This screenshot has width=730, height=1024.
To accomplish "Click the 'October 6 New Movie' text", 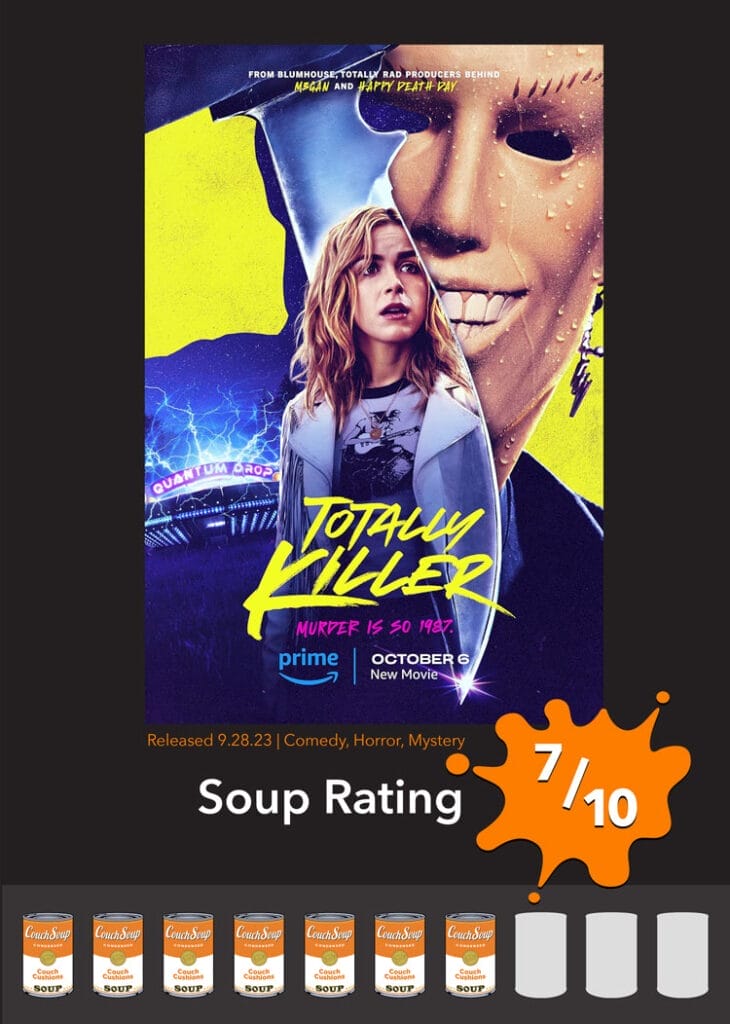I will (x=419, y=666).
